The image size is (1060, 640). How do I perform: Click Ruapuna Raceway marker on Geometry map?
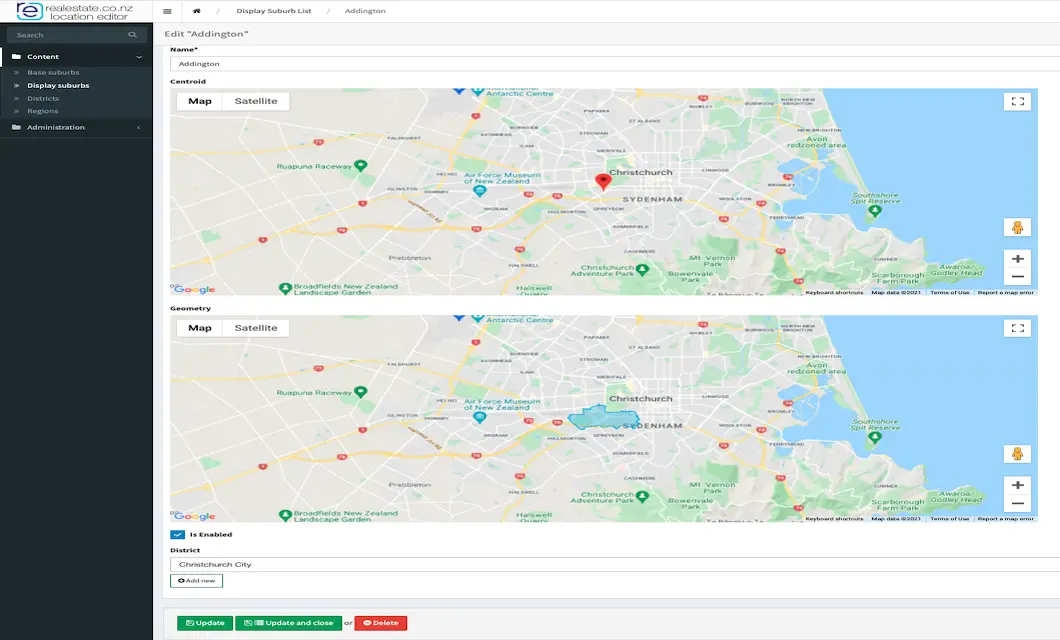pyautogui.click(x=361, y=392)
